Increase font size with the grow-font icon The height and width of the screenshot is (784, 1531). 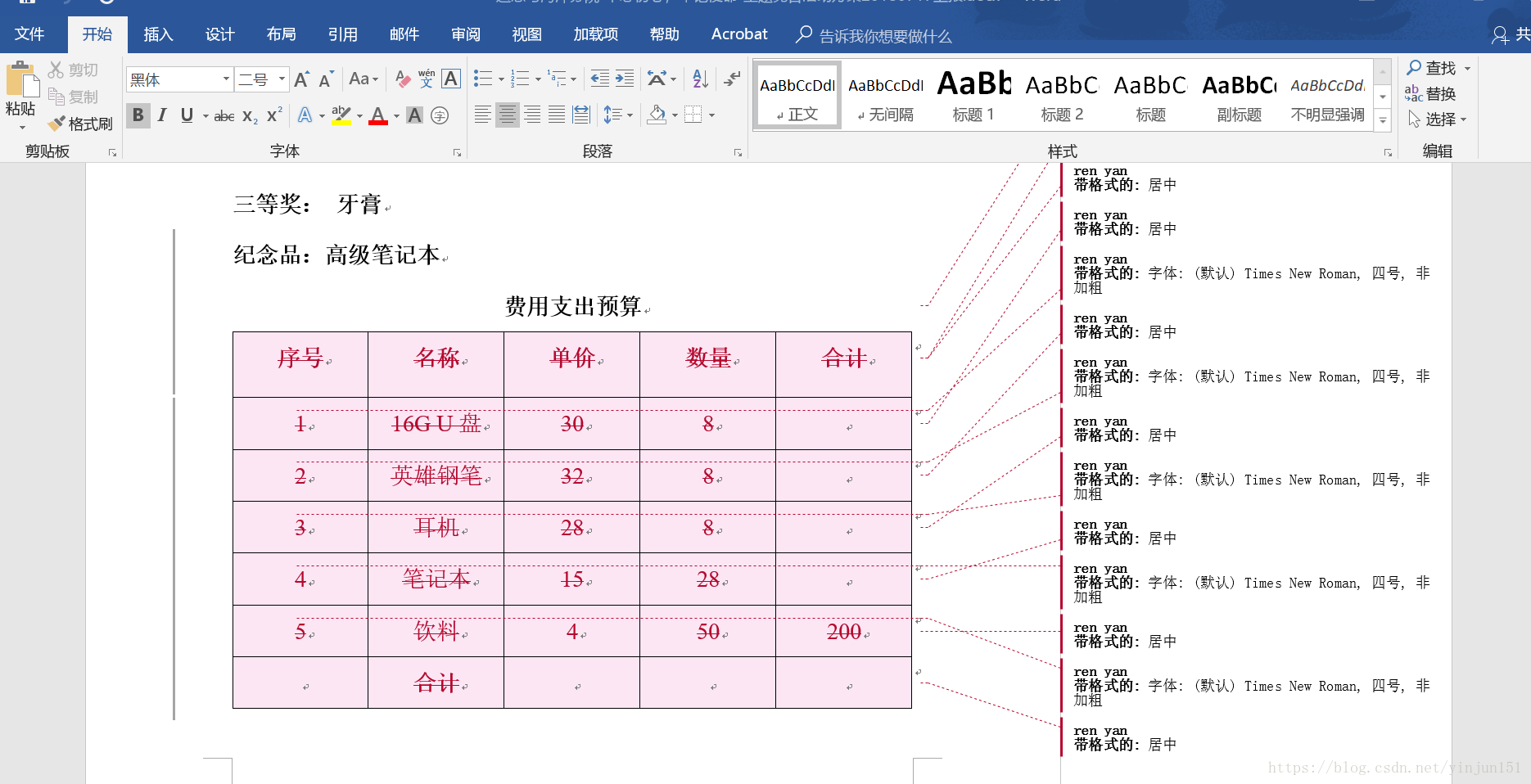click(301, 79)
